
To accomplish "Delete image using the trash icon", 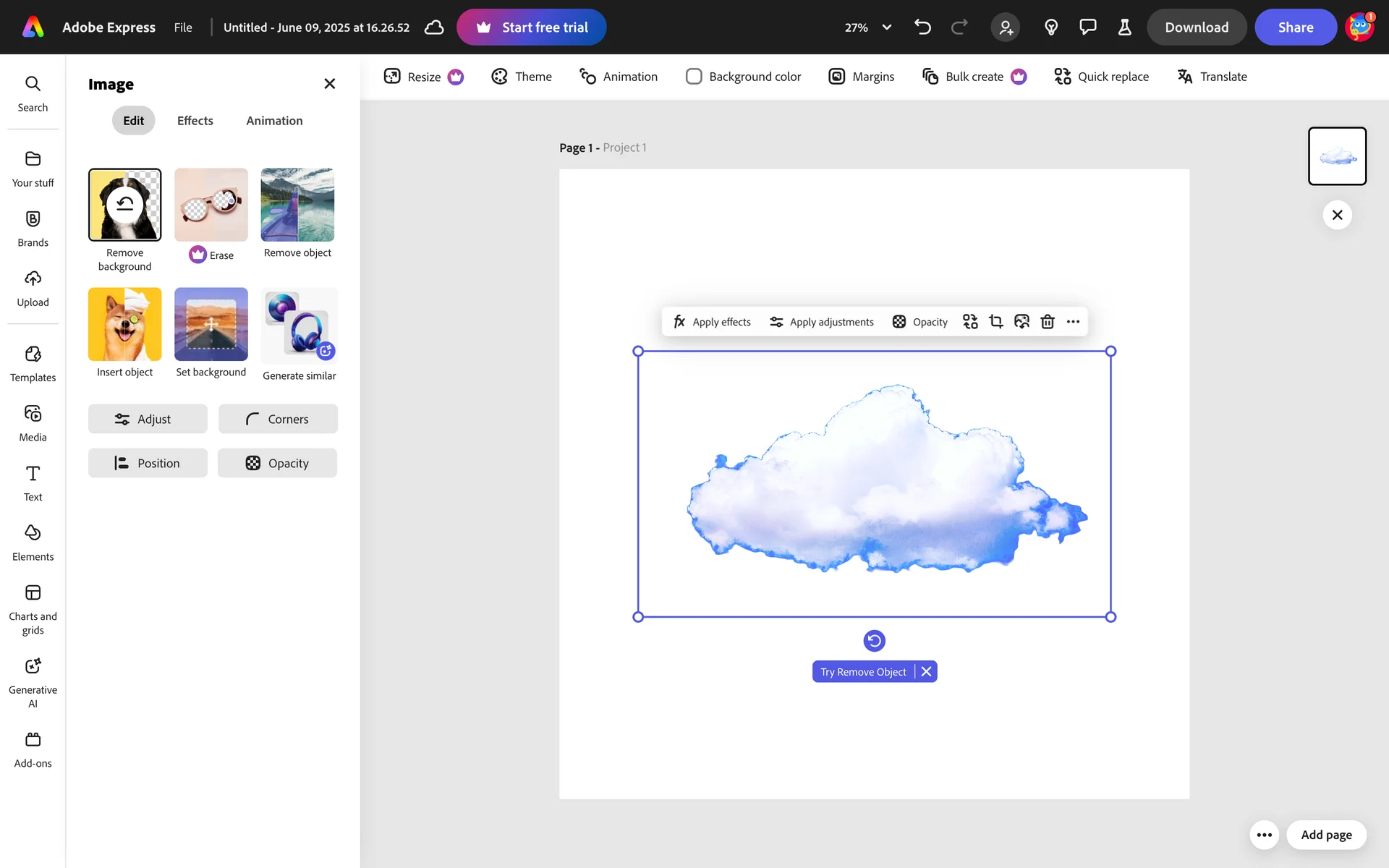I will tap(1047, 322).
